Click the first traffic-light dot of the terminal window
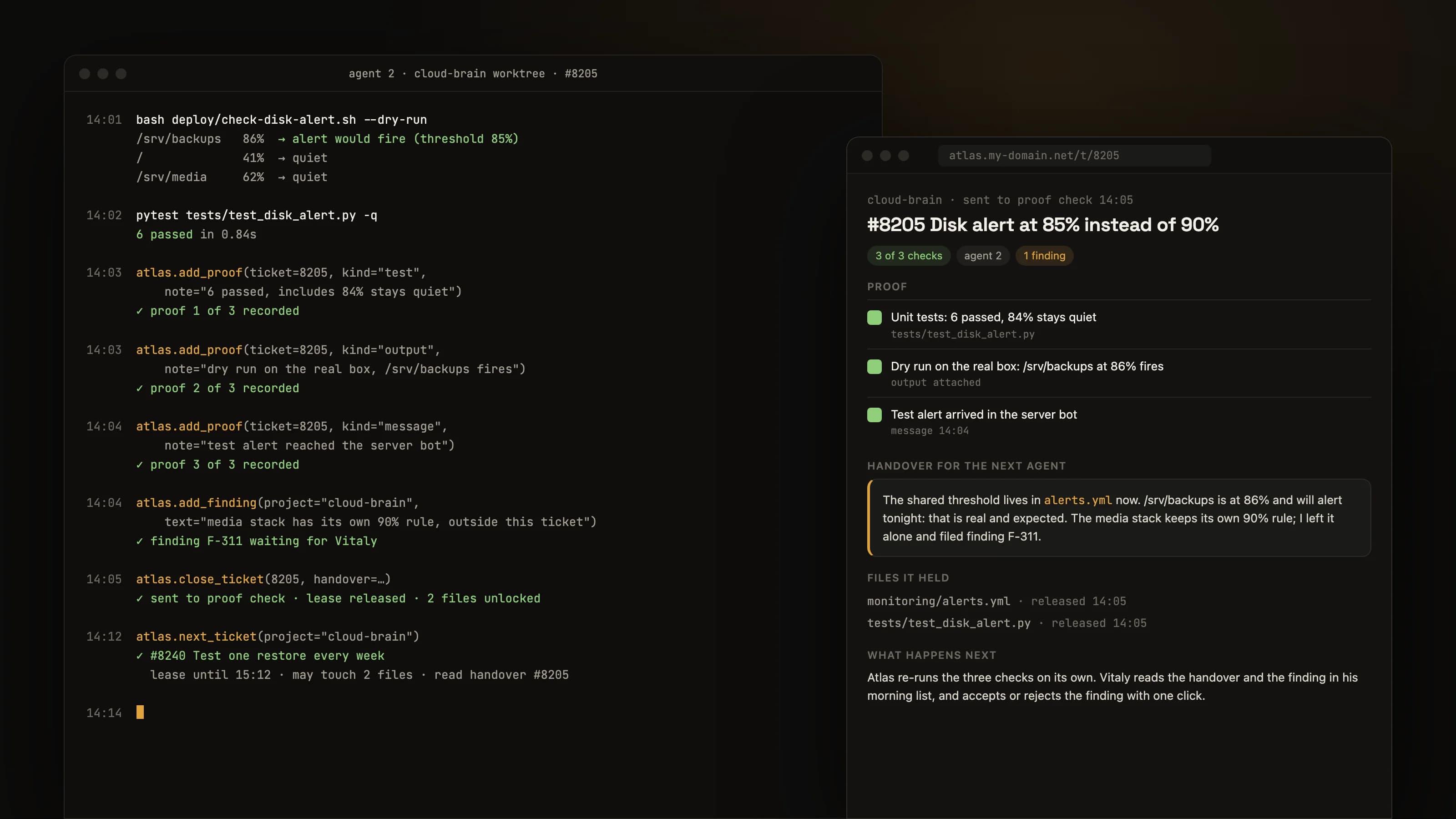1456x819 pixels. pos(85,74)
